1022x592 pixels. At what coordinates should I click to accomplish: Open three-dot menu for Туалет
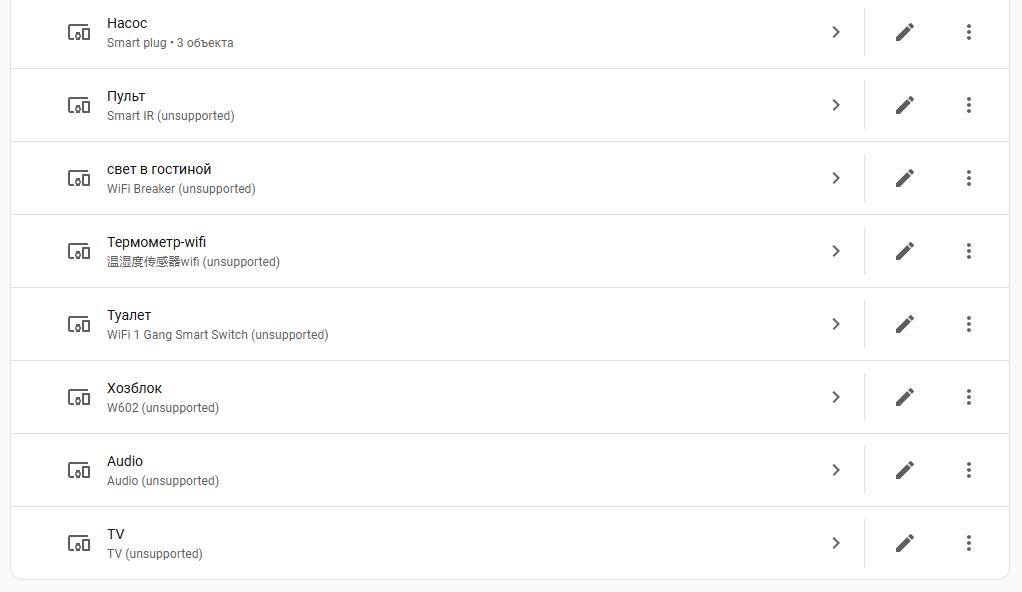(969, 324)
